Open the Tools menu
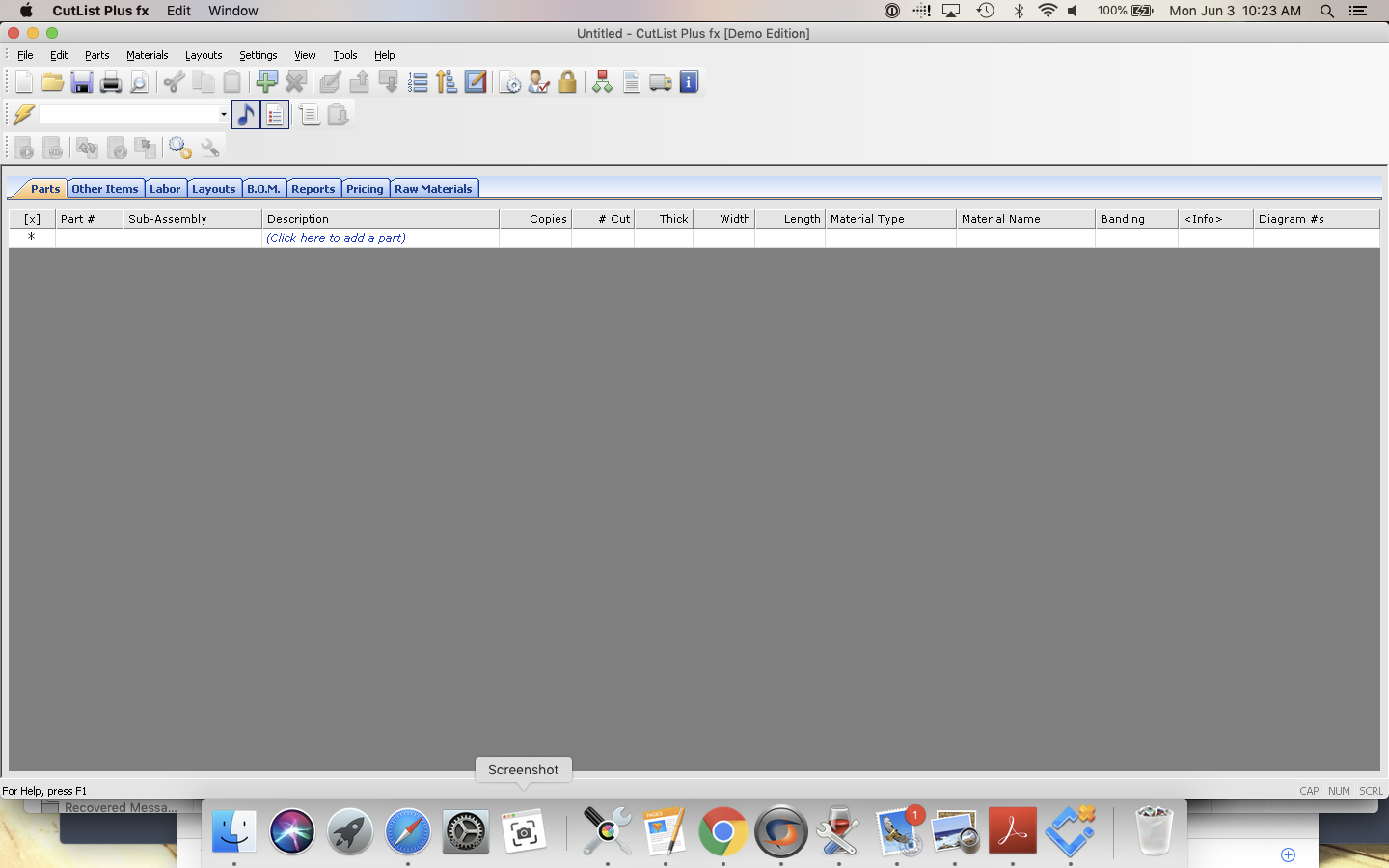Viewport: 1389px width, 868px height. coord(345,55)
